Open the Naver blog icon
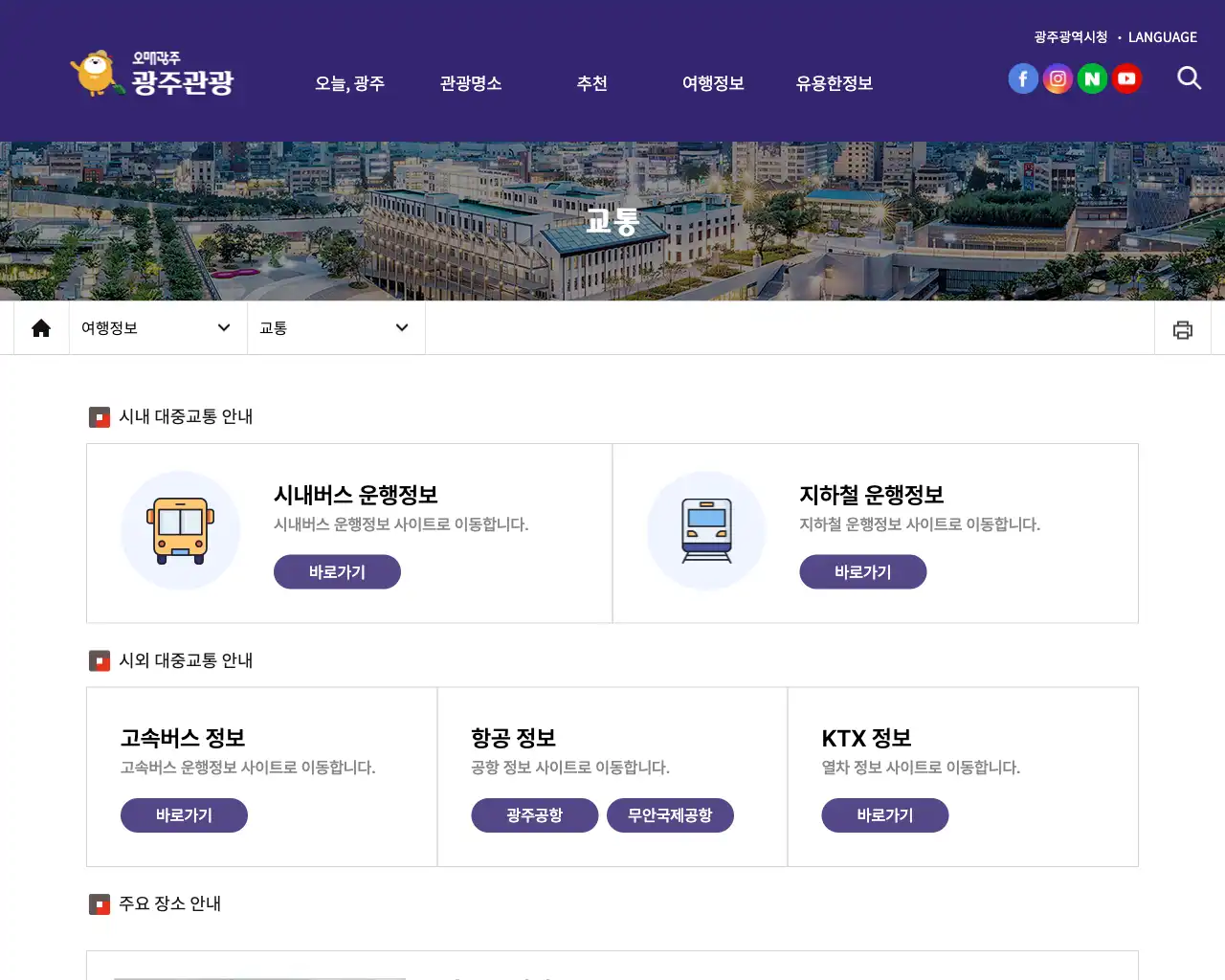 click(1092, 78)
